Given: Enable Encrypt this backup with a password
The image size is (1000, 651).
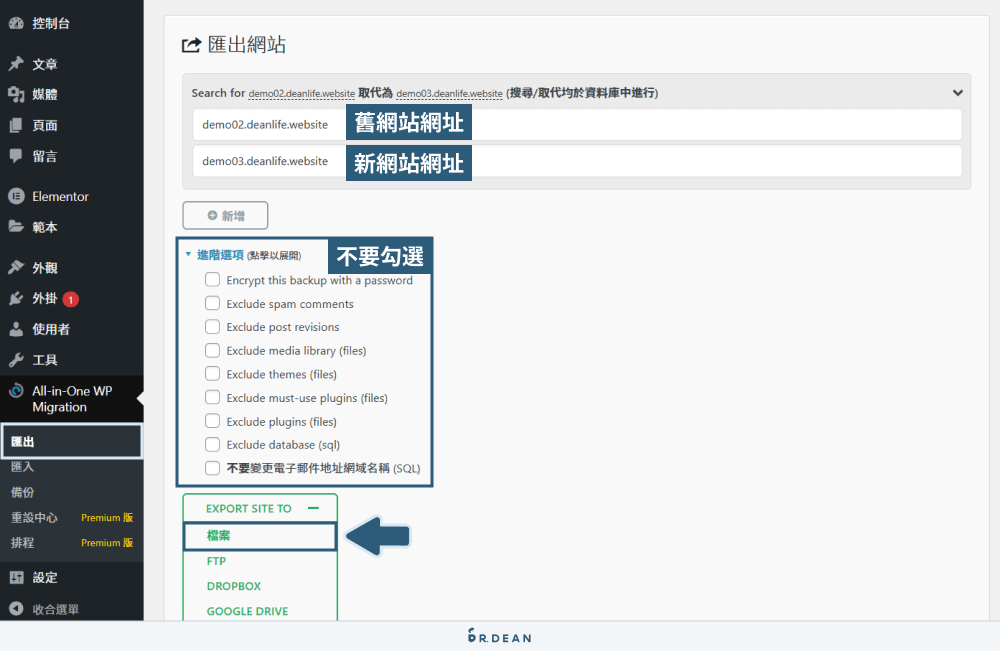Looking at the screenshot, I should [211, 280].
